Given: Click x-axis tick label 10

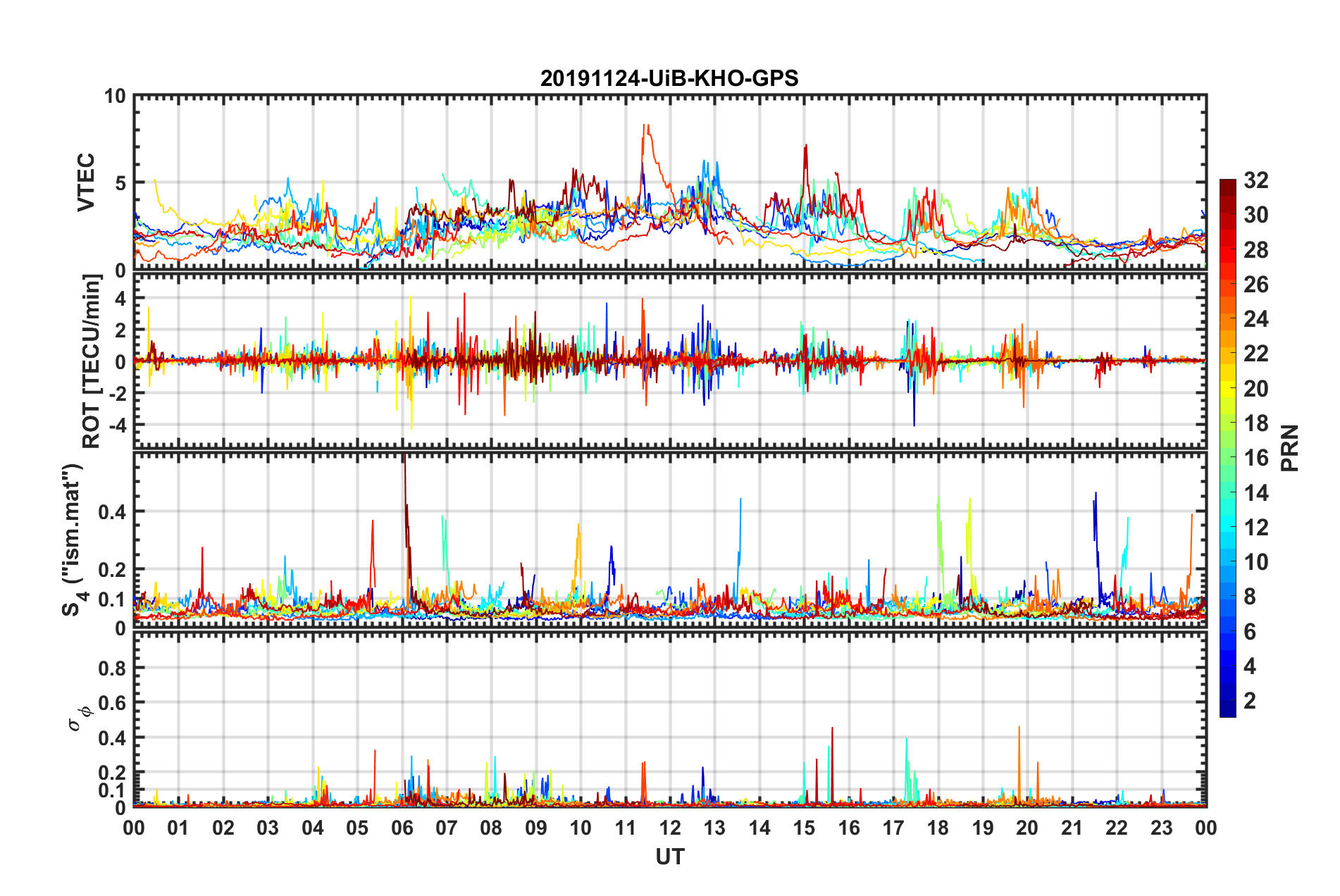Looking at the screenshot, I should 581,828.
